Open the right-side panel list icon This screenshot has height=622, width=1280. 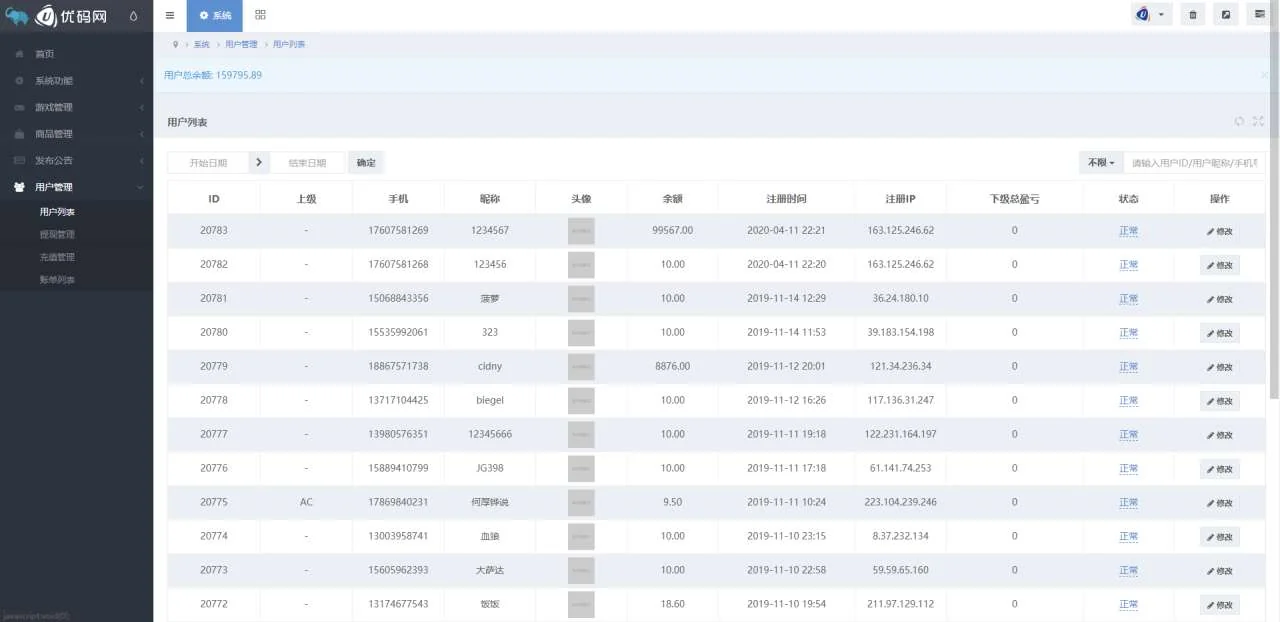tap(1260, 15)
